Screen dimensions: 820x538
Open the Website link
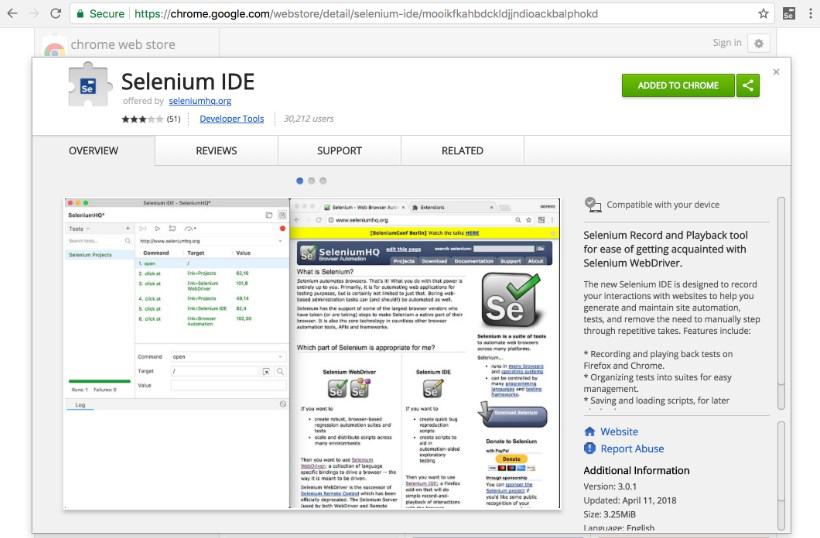[x=619, y=432]
